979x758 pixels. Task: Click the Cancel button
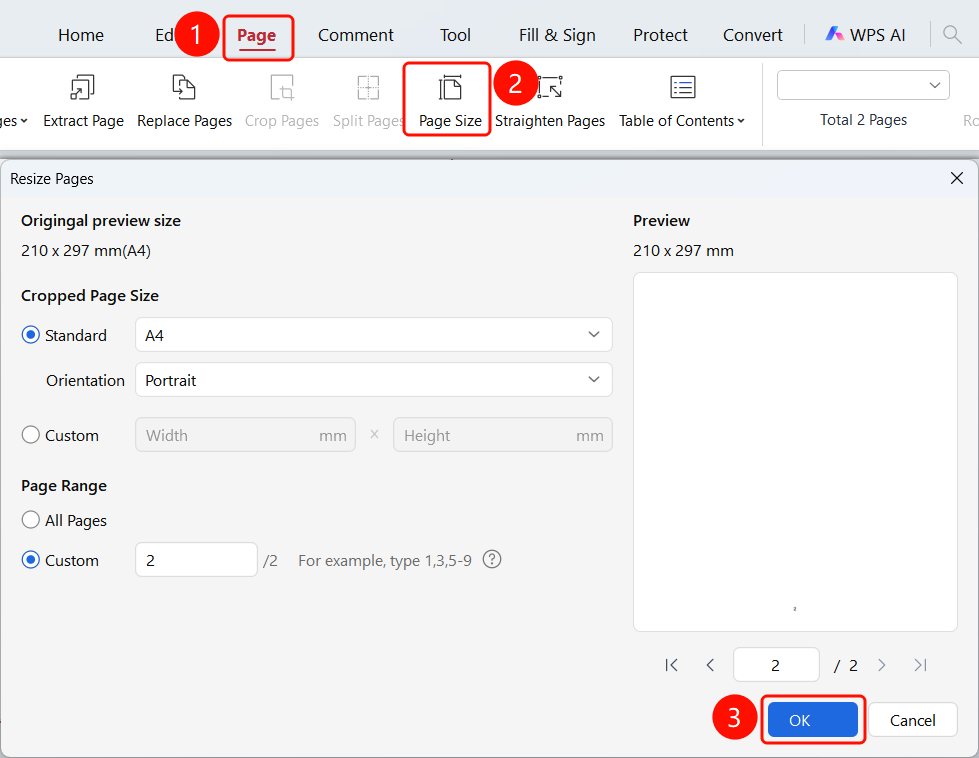click(912, 720)
